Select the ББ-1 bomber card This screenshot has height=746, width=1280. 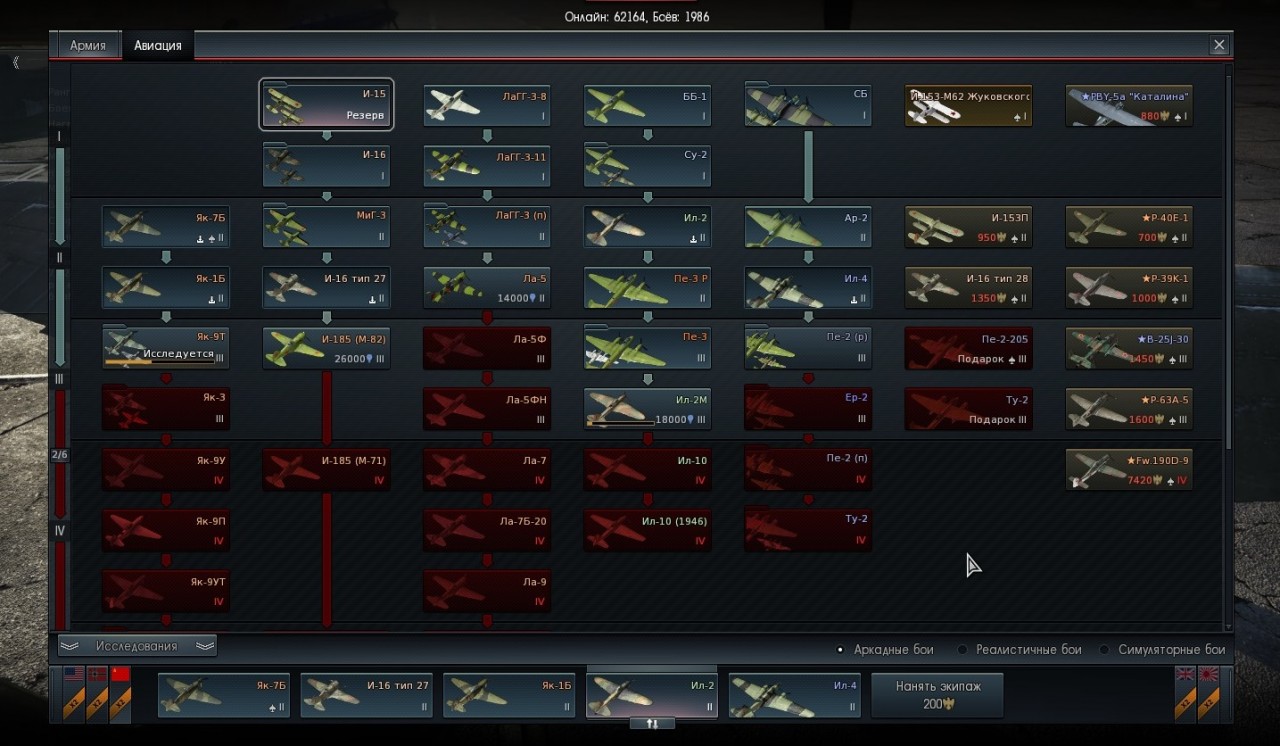click(x=647, y=106)
